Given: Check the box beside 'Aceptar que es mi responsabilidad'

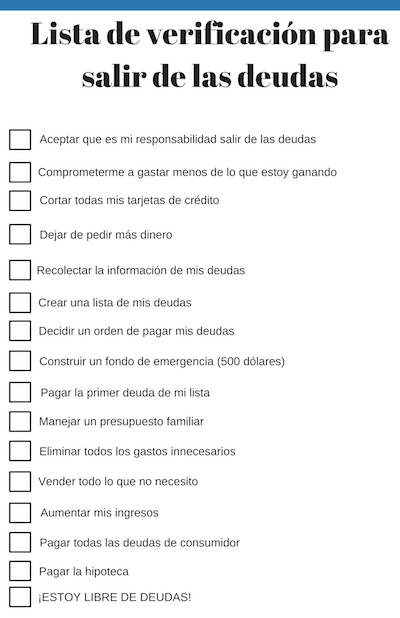Looking at the screenshot, I should click(x=20, y=140).
